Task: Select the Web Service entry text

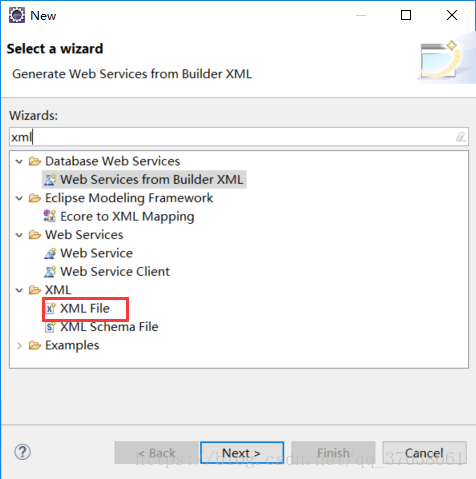Action: 97,253
